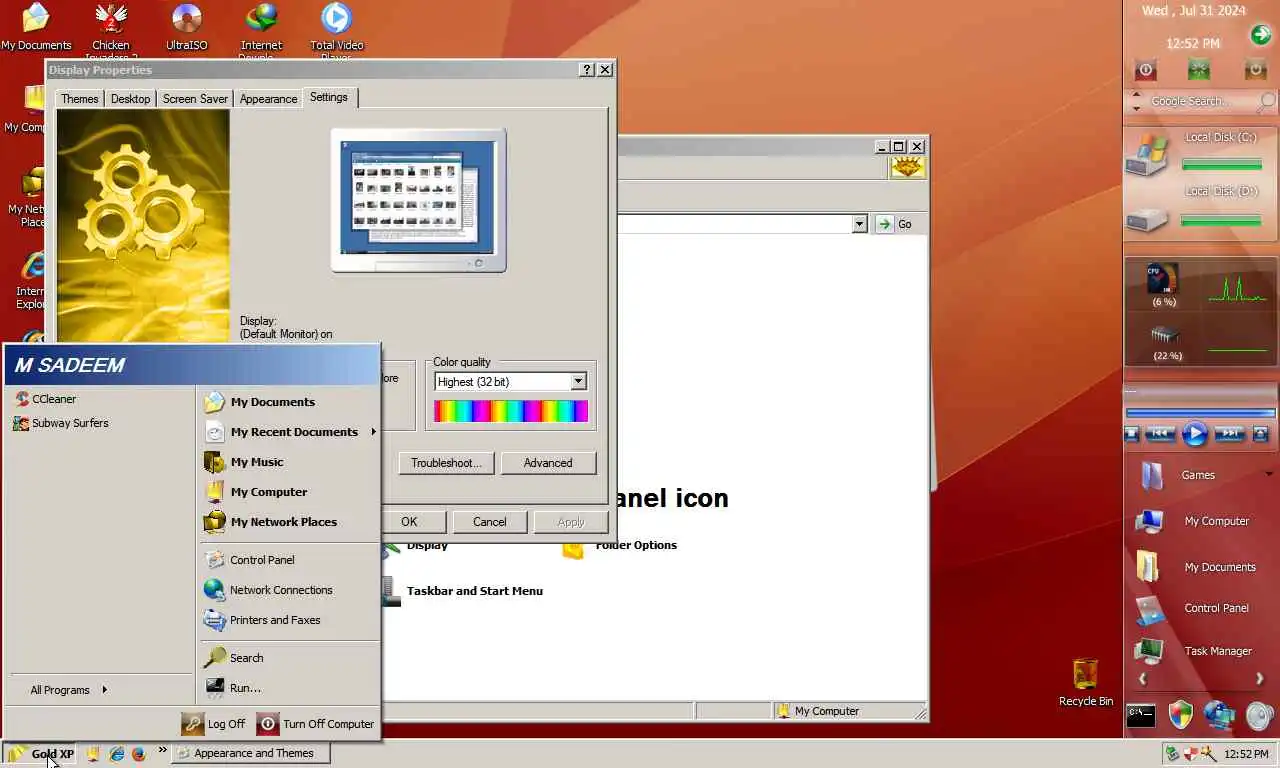Open Control Panel from the Start menu
1280x768 pixels.
point(249,560)
